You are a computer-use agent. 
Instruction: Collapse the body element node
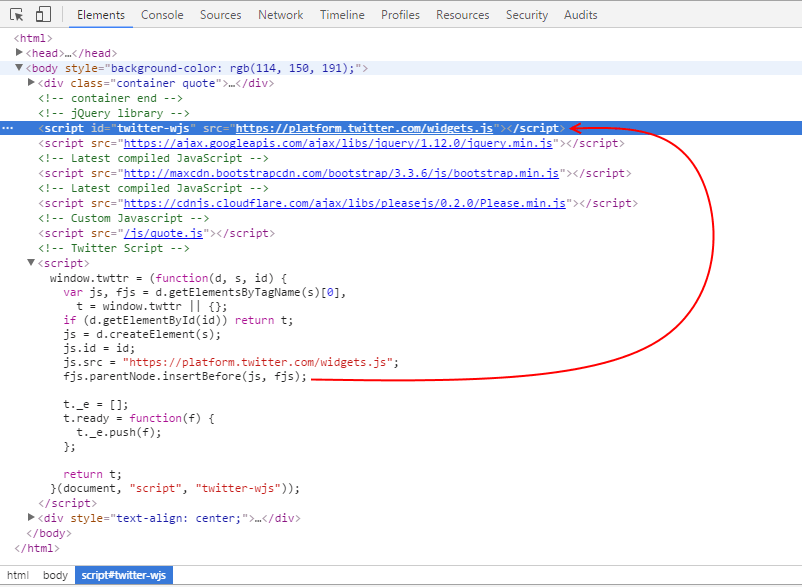(x=20, y=69)
